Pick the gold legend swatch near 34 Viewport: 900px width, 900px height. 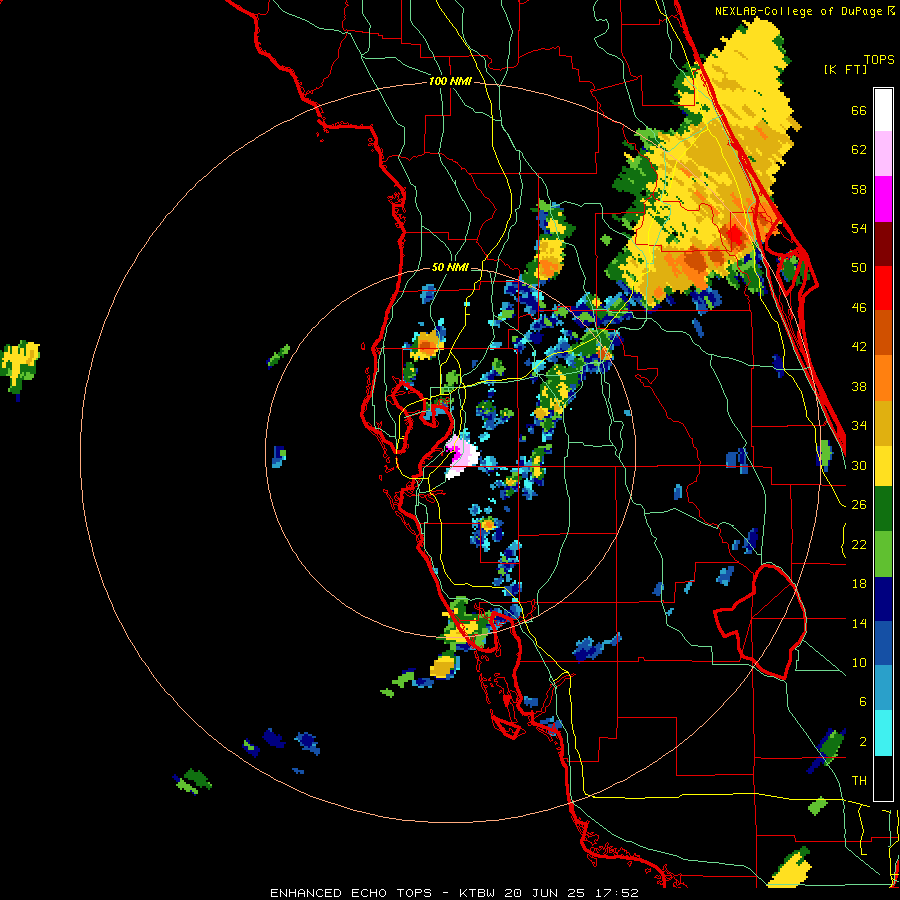pyautogui.click(x=883, y=422)
